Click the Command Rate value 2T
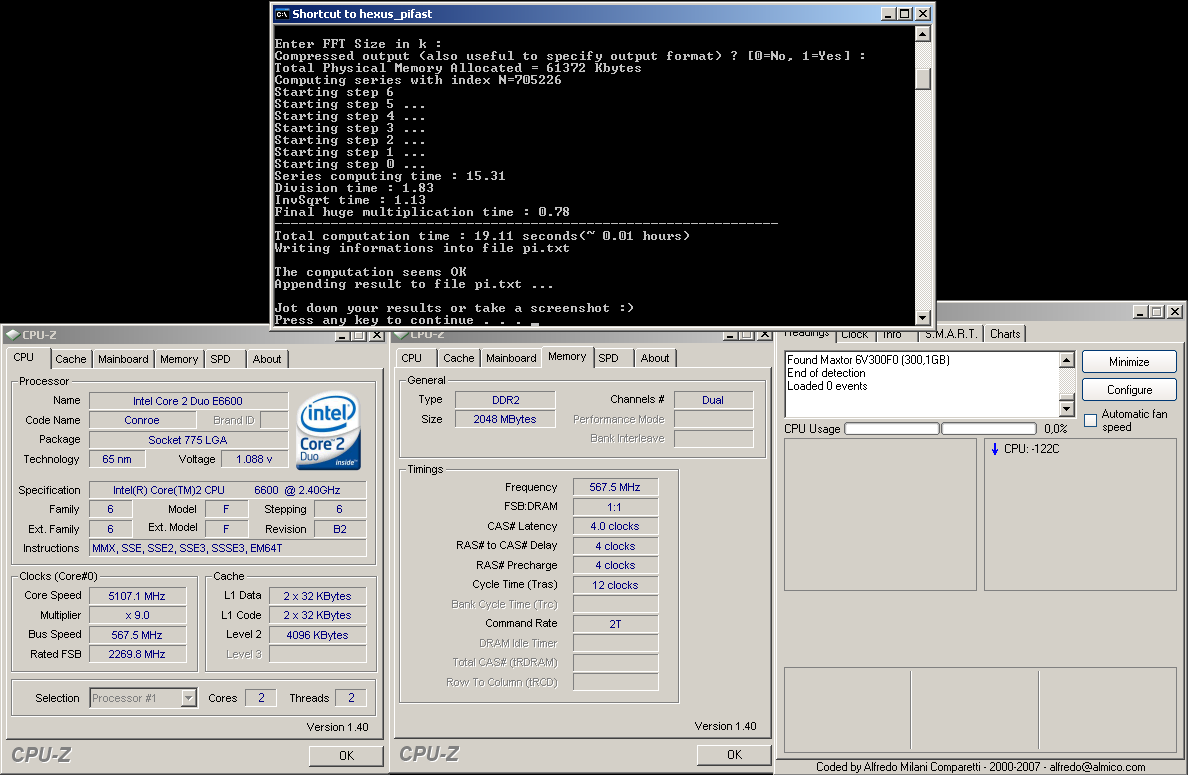 [x=615, y=624]
